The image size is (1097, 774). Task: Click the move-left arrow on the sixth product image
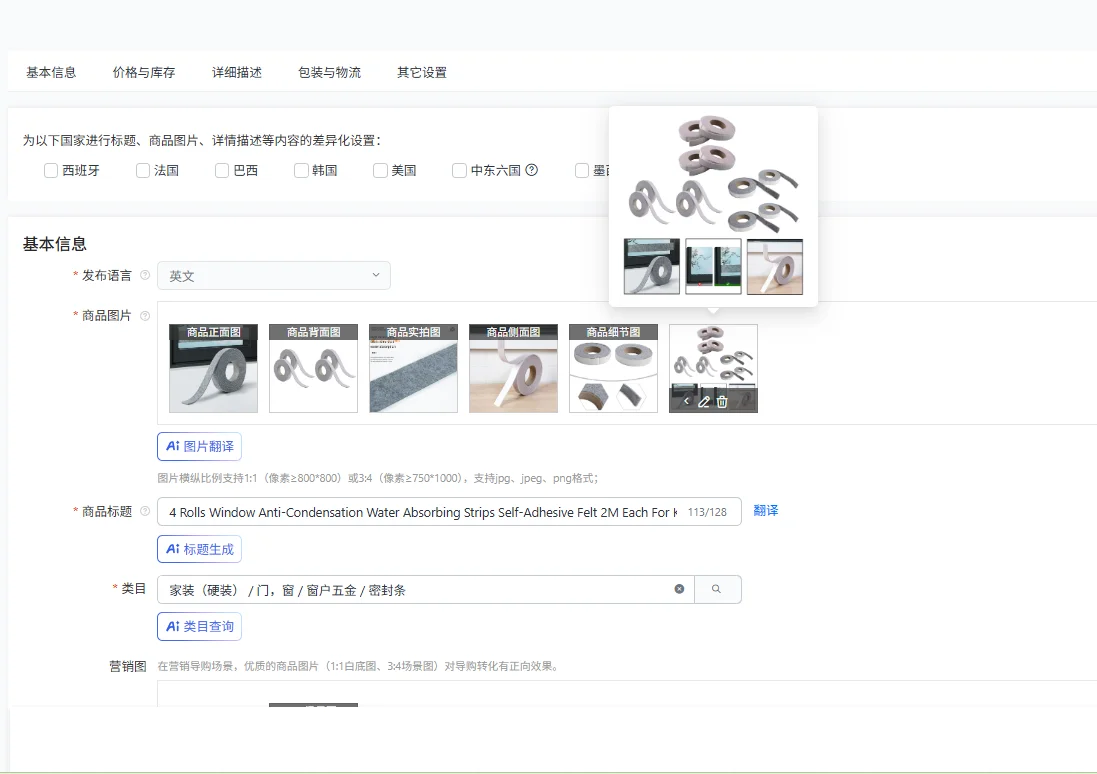(686, 402)
